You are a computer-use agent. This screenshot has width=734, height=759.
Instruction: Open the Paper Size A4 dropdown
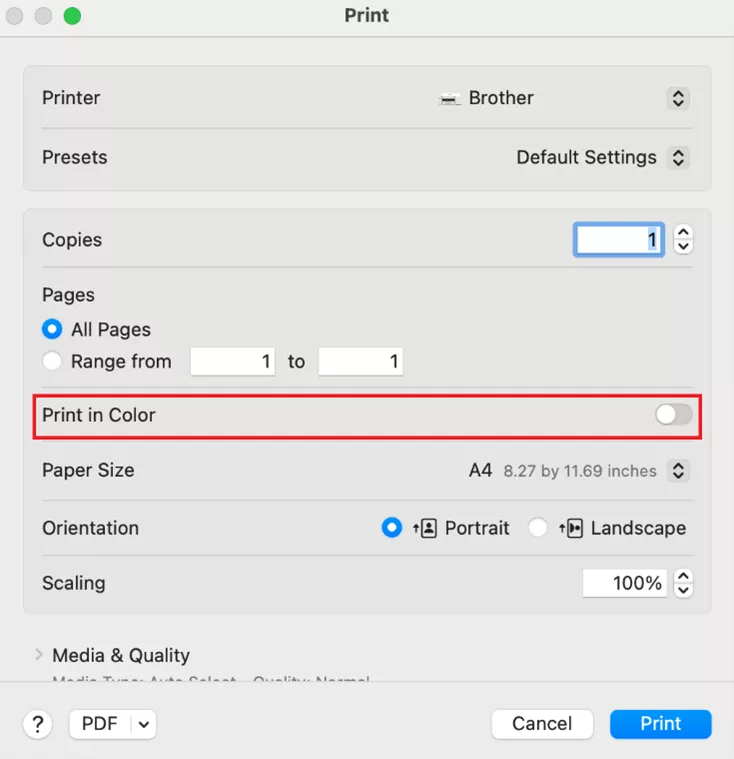(678, 471)
